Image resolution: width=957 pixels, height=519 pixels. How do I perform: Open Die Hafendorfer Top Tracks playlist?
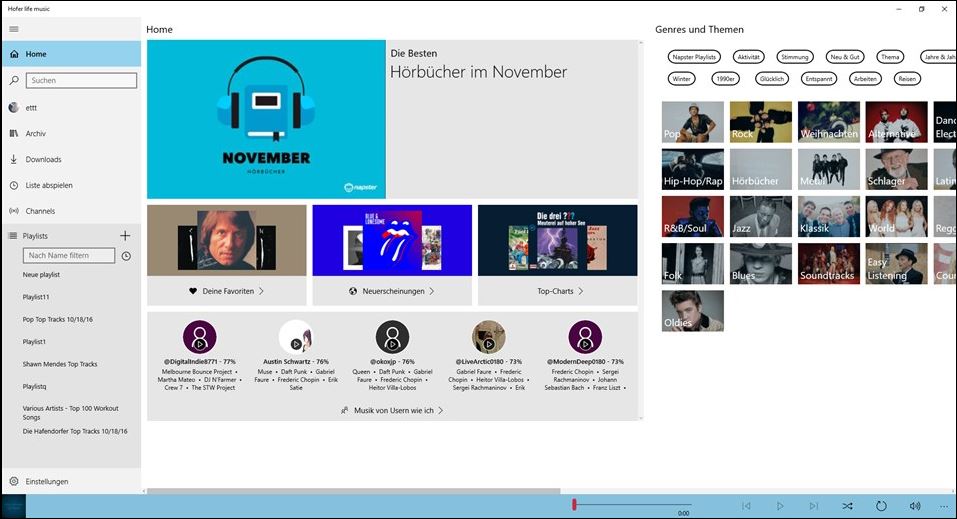click(75, 431)
